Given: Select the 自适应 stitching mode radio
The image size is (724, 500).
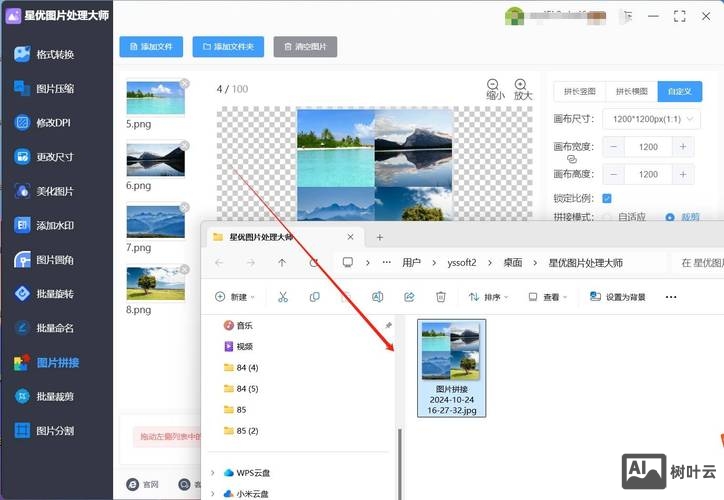Looking at the screenshot, I should 608,217.
